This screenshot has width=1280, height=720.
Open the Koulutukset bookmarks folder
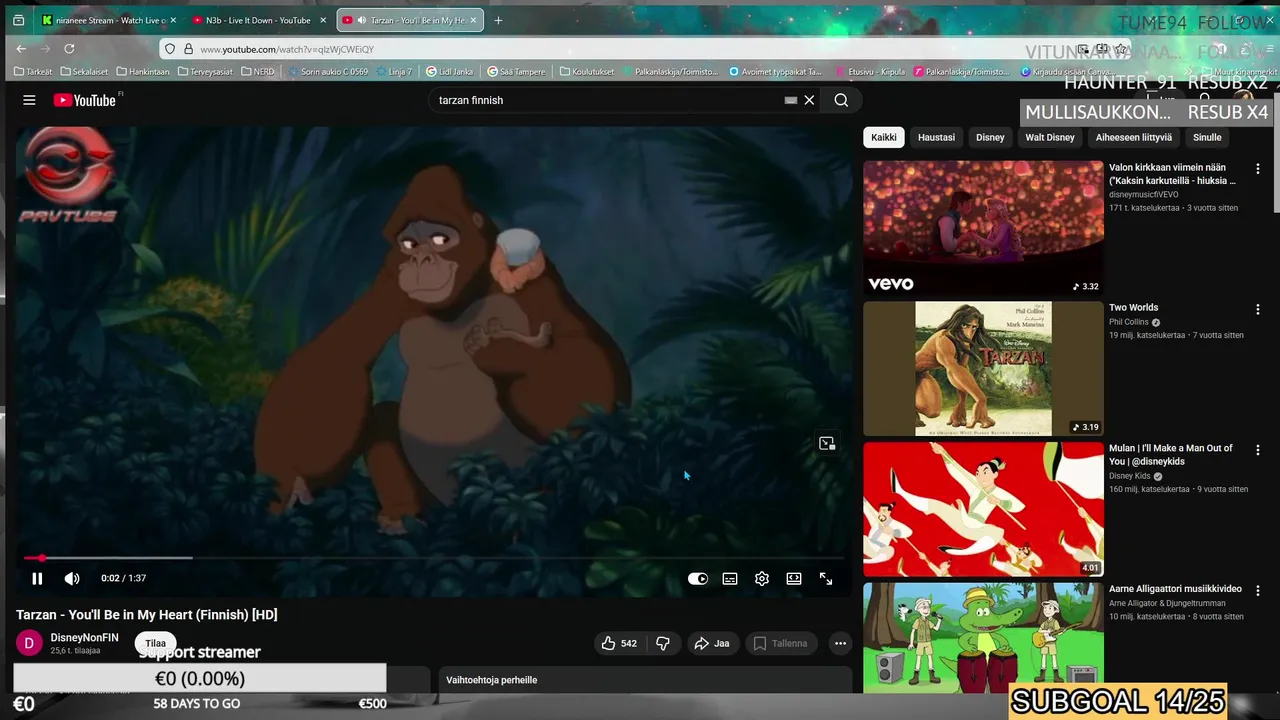tap(587, 72)
